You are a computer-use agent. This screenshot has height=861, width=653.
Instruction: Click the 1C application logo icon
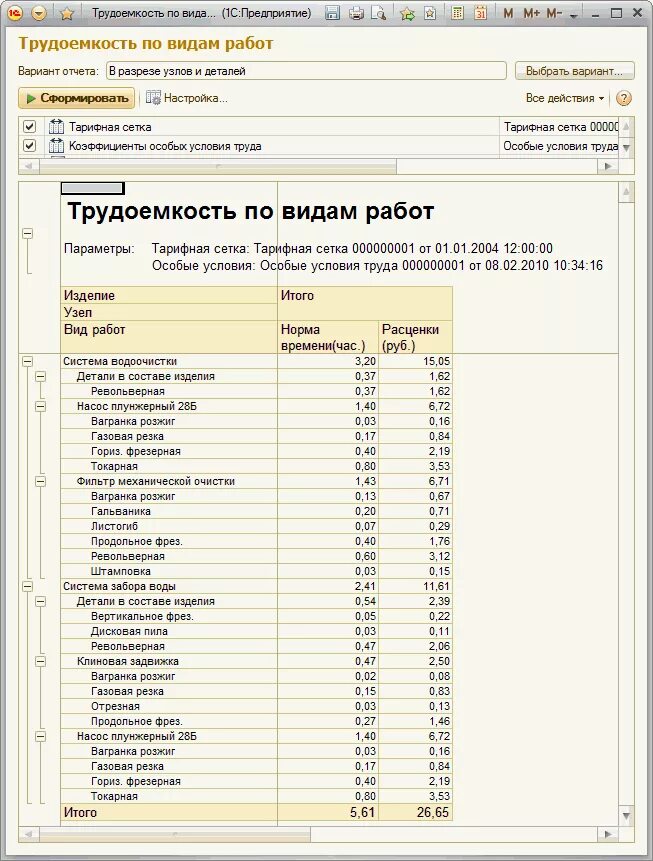pyautogui.click(x=15, y=13)
